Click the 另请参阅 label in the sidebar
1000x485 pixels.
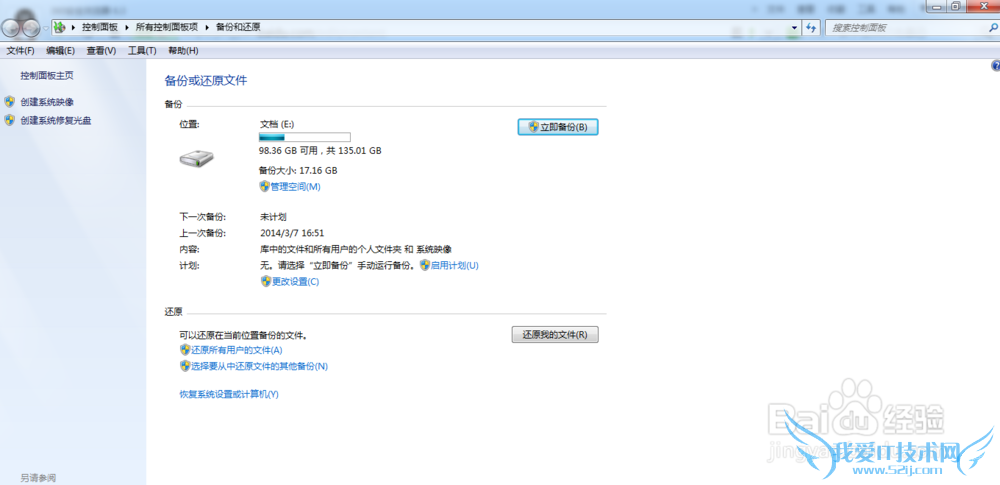[x=38, y=478]
